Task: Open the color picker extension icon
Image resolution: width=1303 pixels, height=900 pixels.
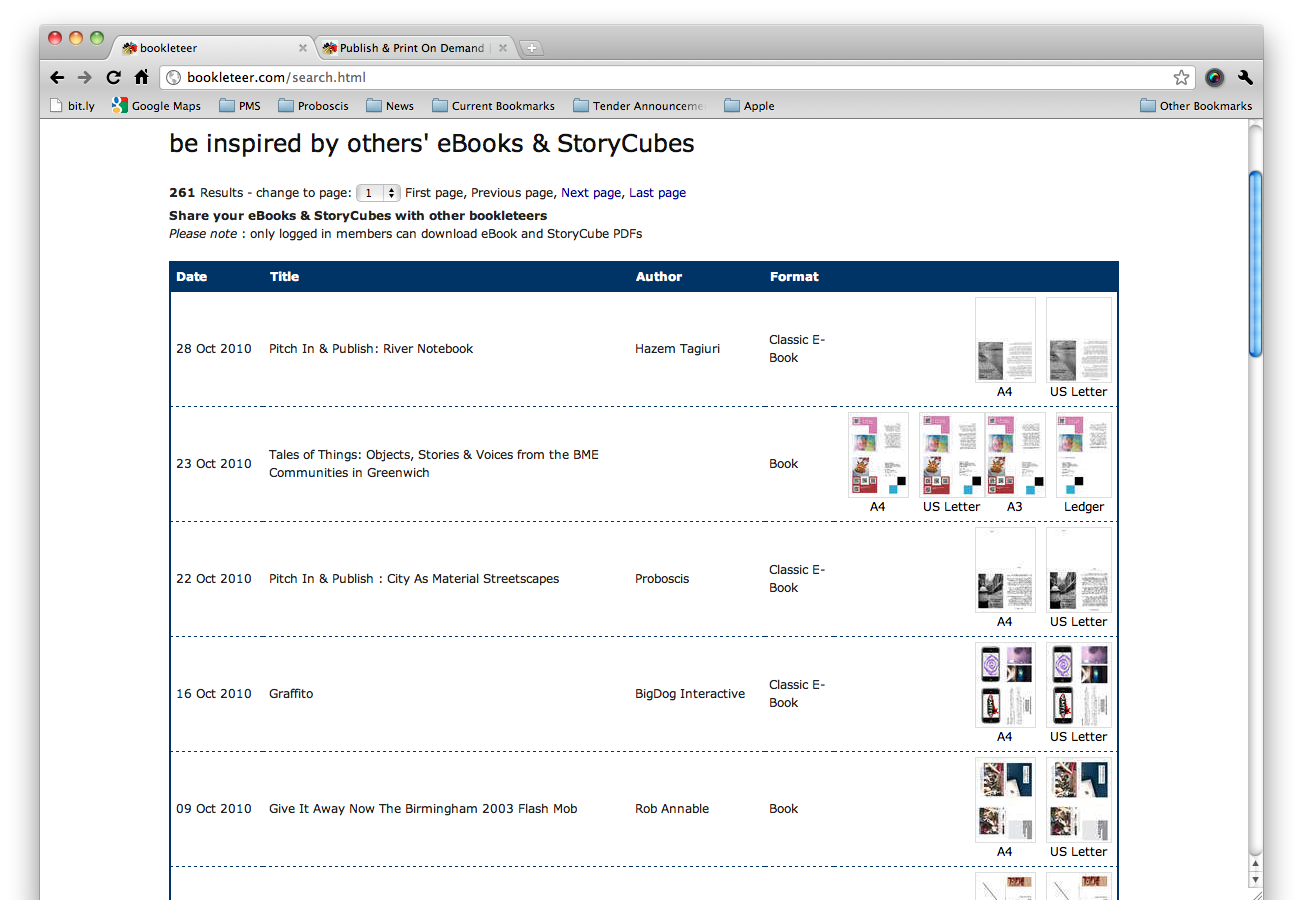Action: coord(1215,77)
